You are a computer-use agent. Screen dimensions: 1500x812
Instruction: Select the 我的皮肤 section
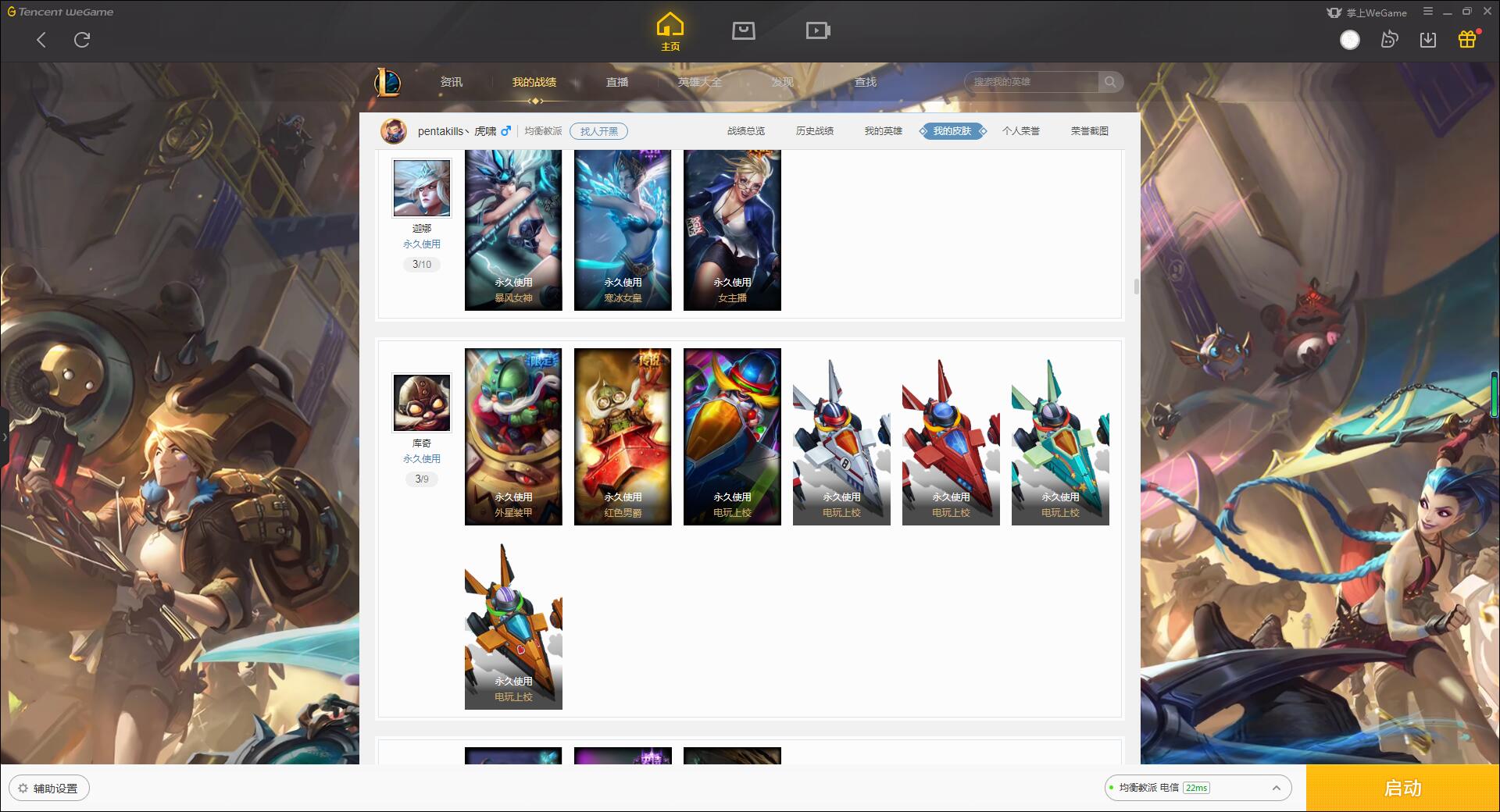coord(952,131)
